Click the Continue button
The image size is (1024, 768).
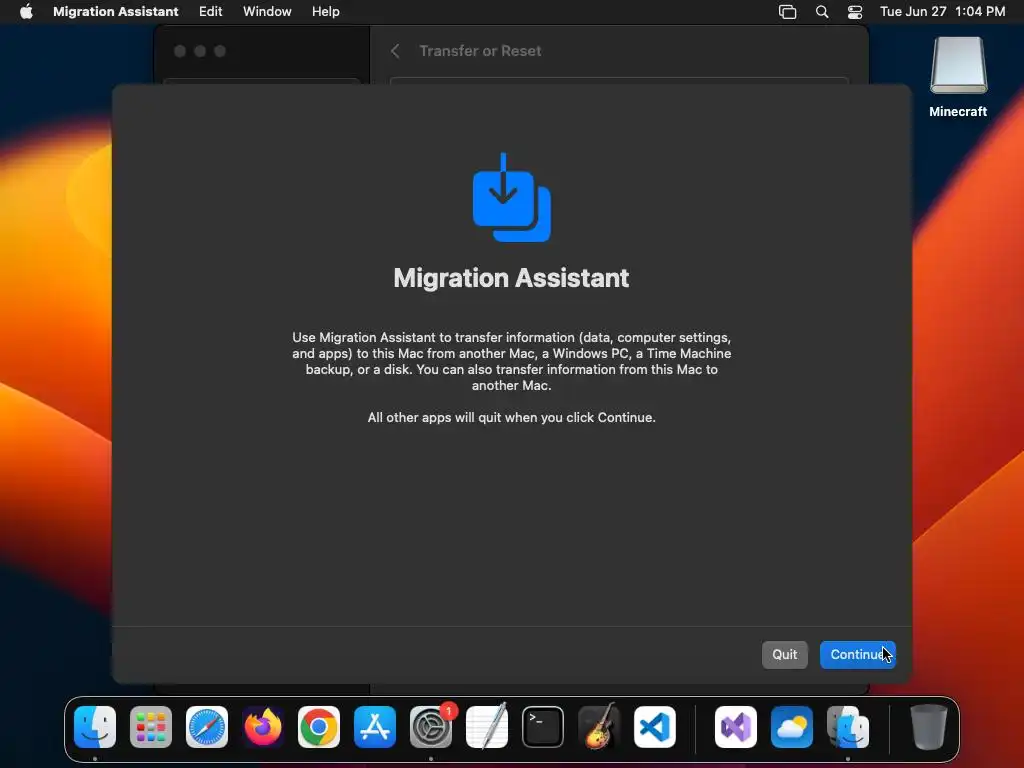857,654
